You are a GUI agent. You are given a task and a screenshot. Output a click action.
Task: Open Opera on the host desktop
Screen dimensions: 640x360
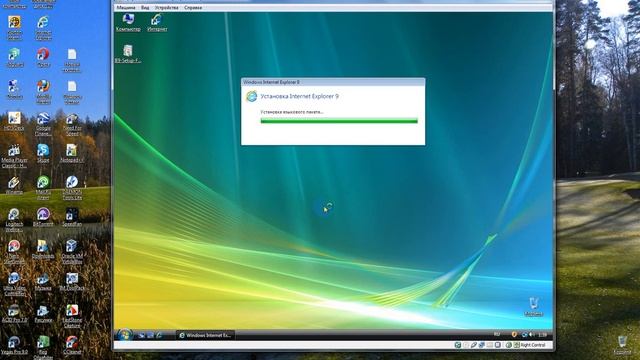pyautogui.click(x=43, y=57)
